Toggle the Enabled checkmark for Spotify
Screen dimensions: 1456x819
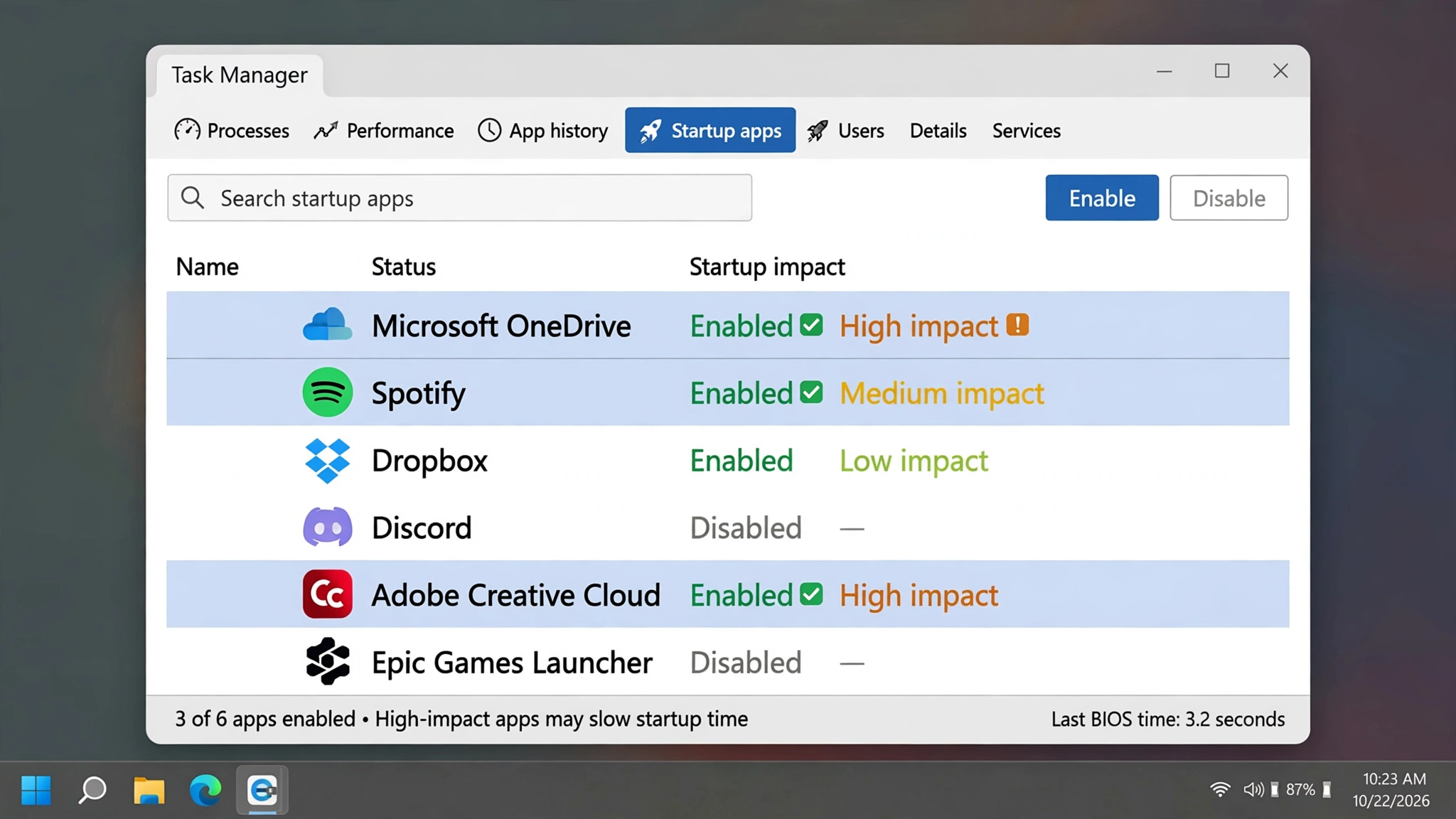point(811,392)
